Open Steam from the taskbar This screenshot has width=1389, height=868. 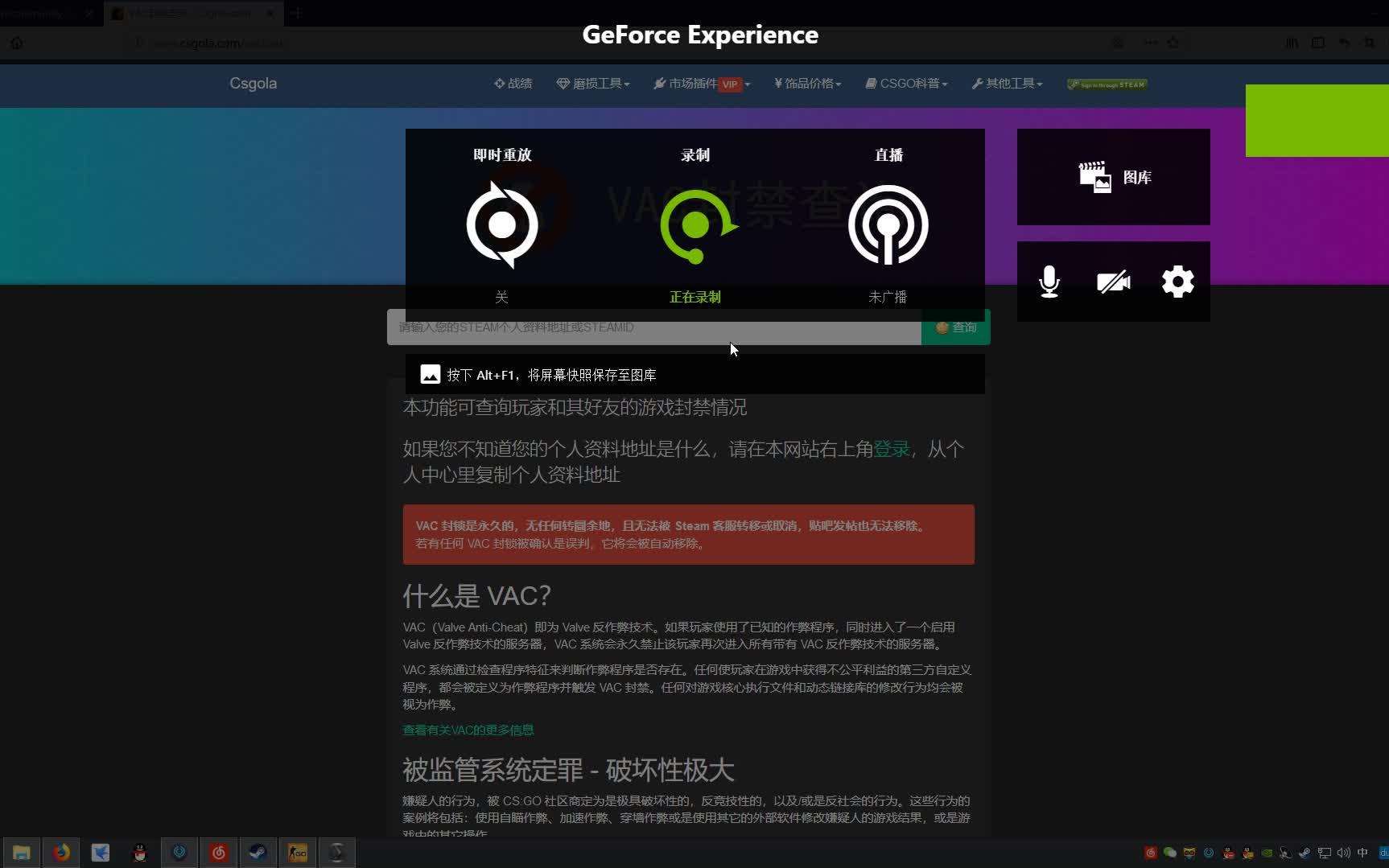click(258, 853)
